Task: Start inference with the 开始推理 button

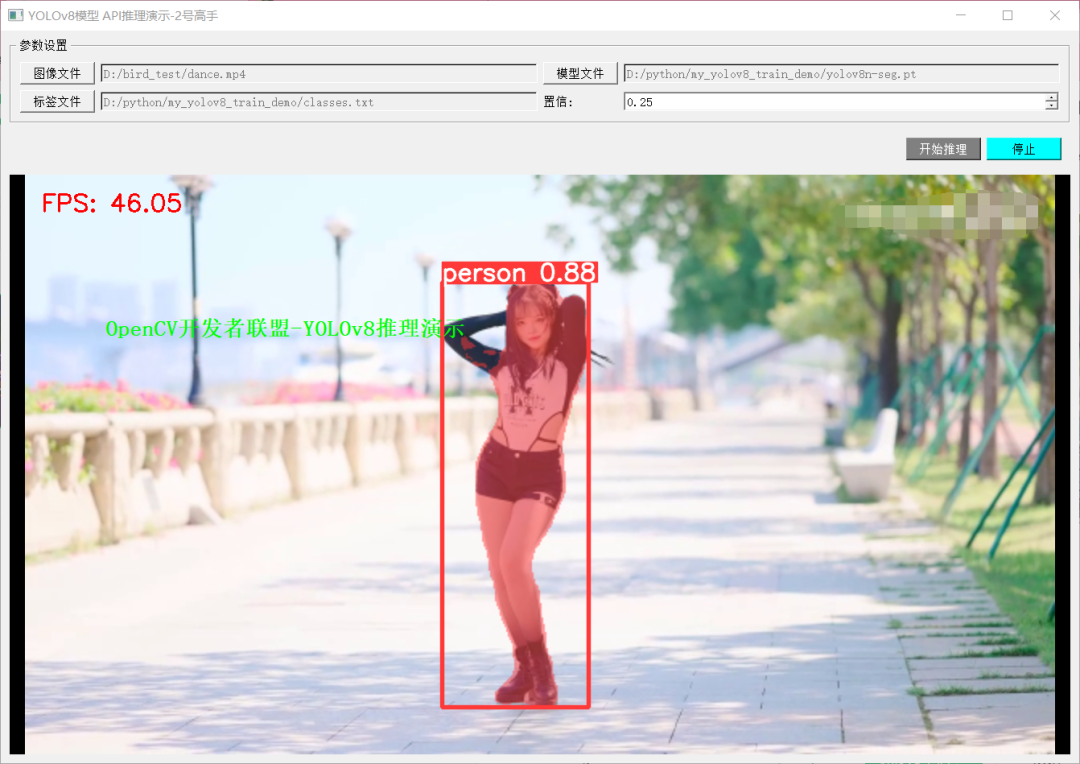Action: (943, 148)
